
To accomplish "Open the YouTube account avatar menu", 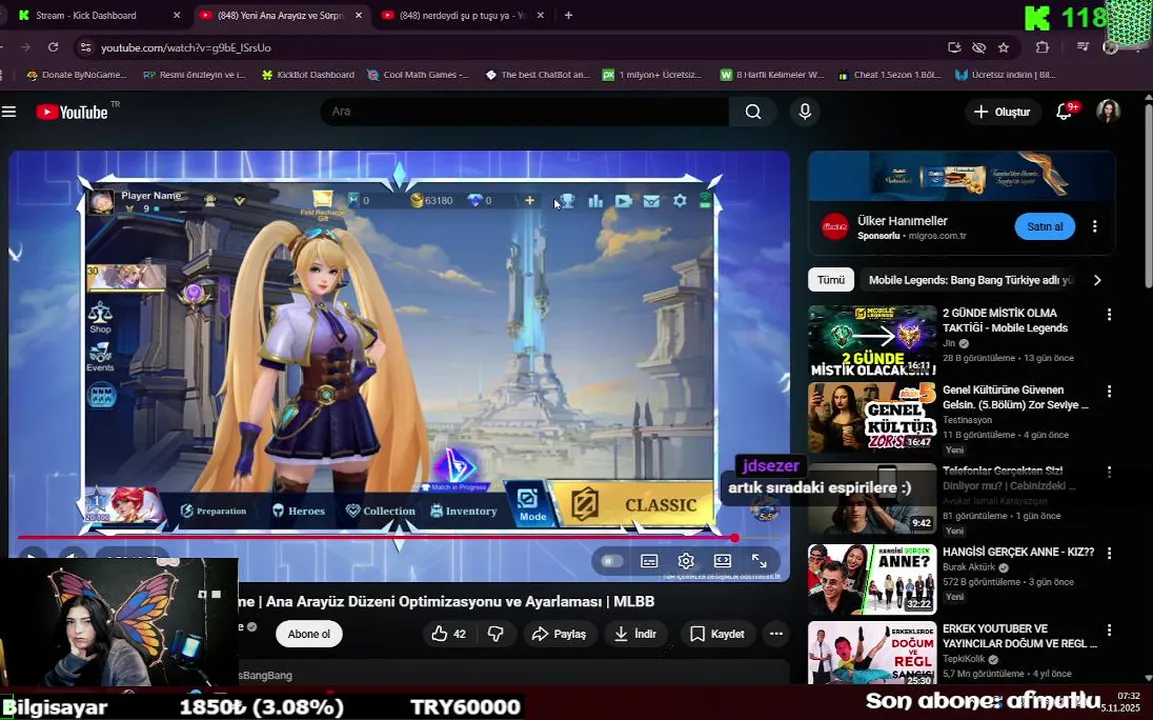I will click(1108, 111).
